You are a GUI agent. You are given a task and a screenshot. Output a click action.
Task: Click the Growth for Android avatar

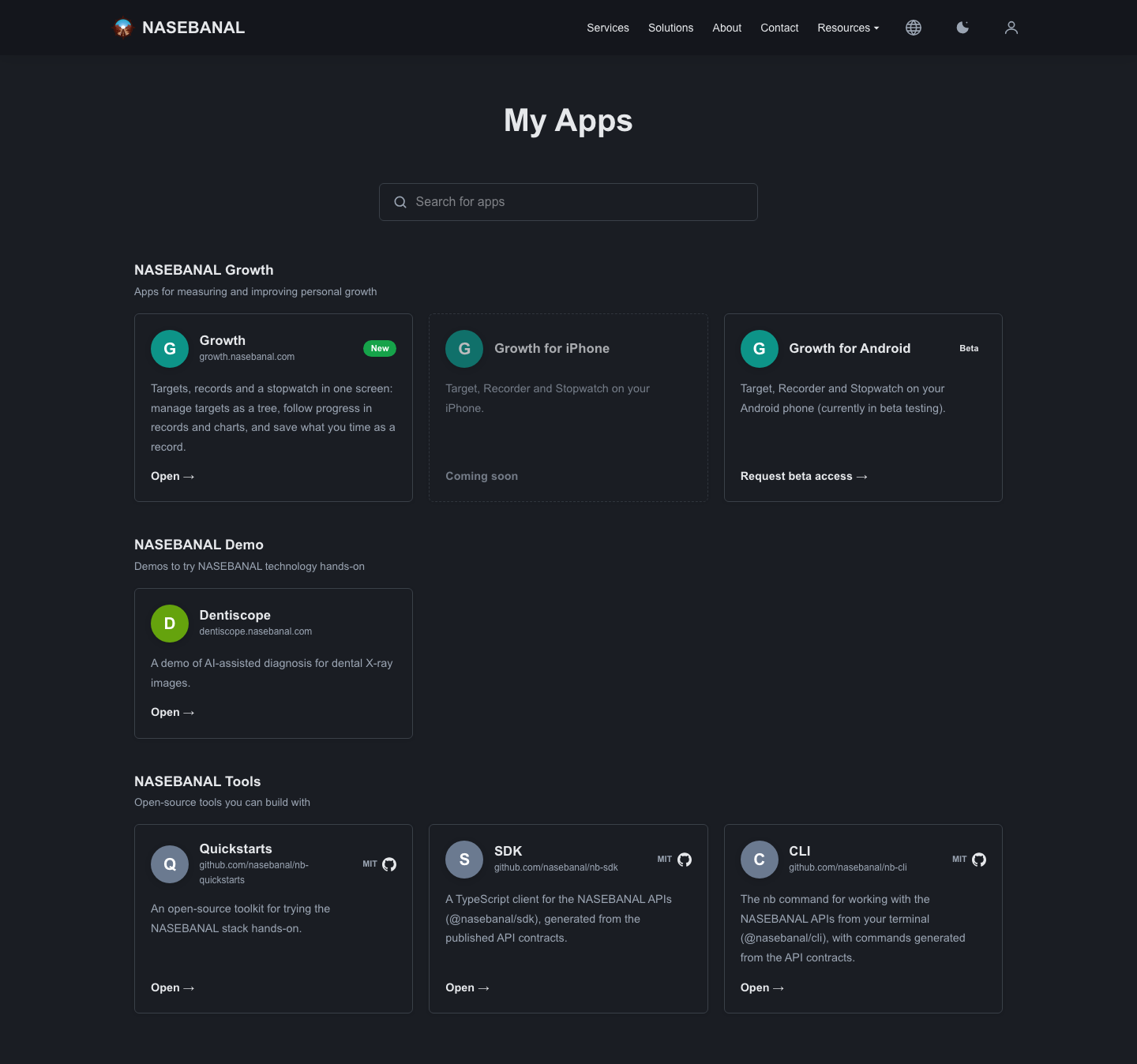[760, 349]
